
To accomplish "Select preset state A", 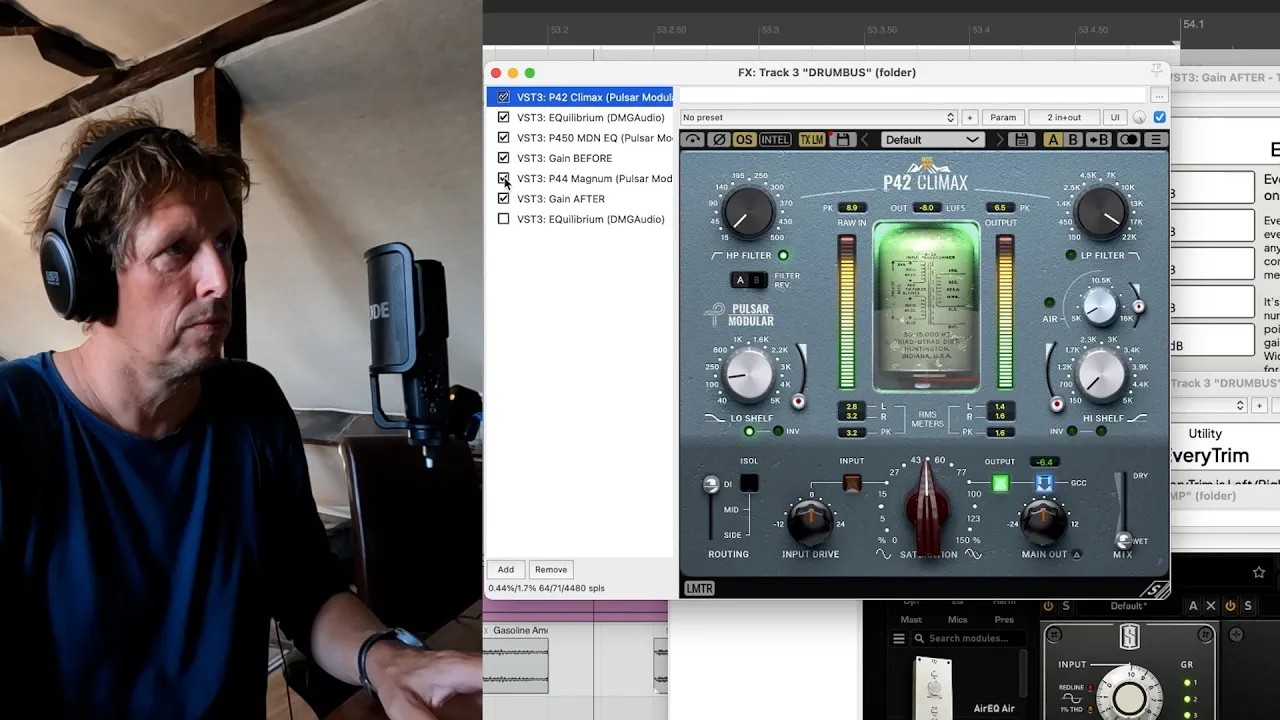I will coord(1053,140).
